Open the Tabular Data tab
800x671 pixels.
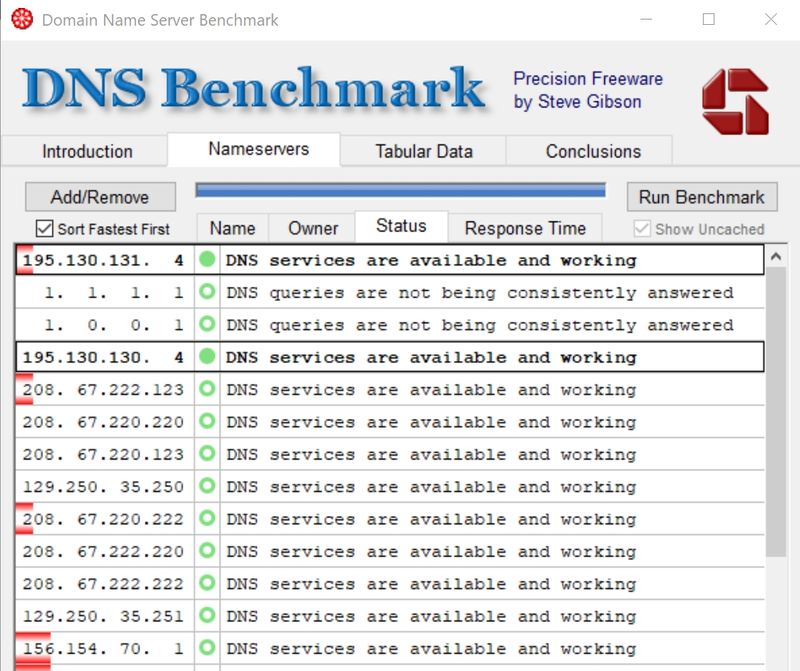pos(423,151)
